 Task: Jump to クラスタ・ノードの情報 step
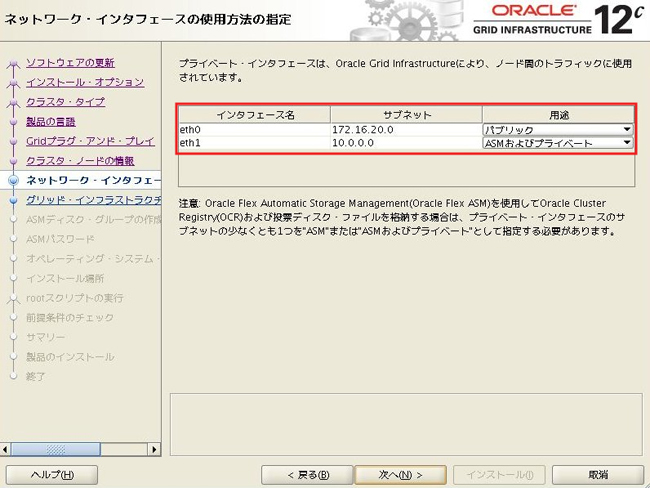(80, 161)
